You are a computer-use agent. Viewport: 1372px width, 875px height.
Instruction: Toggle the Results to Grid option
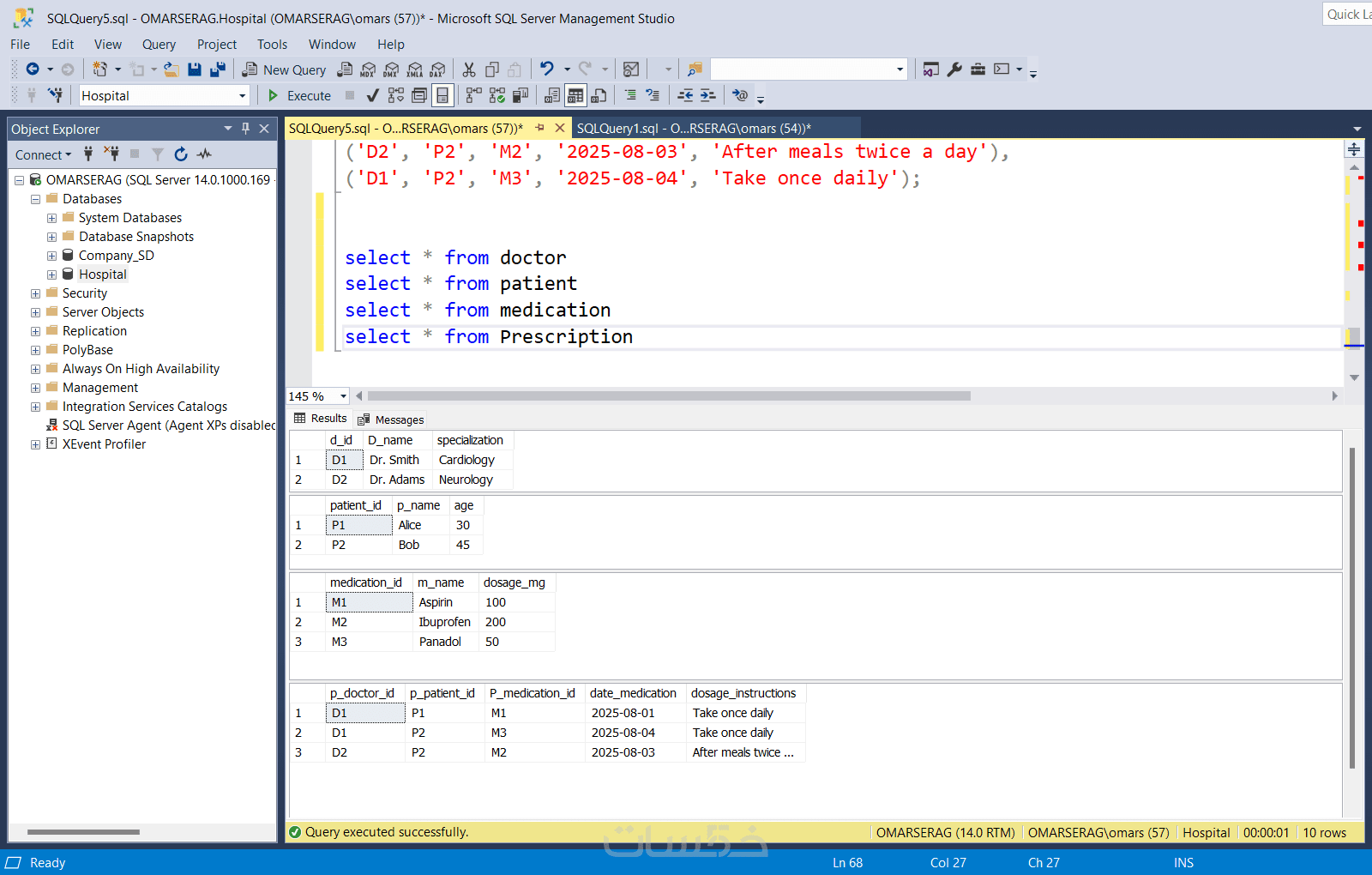coord(575,95)
